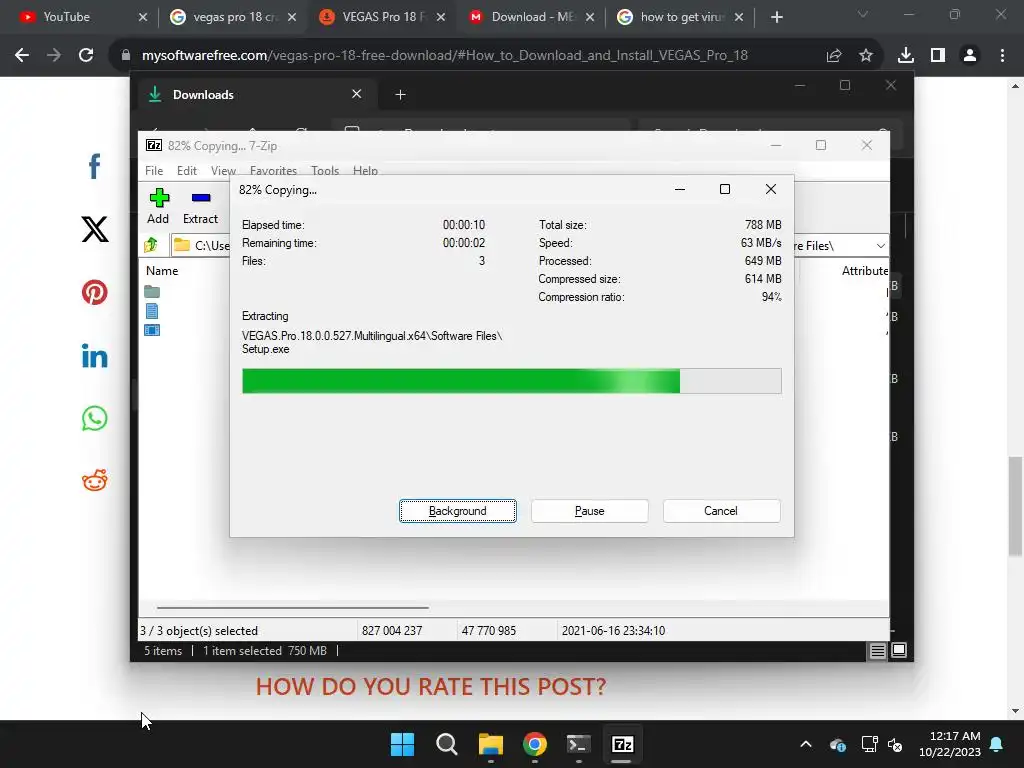Open Chrome profile avatar
Screen dimensions: 1024x768
coord(970,56)
